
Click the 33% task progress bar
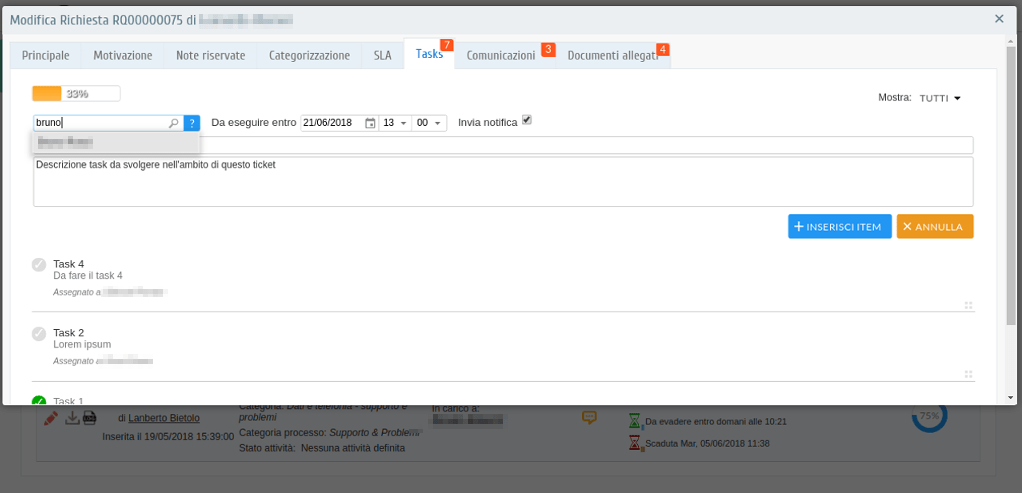(76, 94)
